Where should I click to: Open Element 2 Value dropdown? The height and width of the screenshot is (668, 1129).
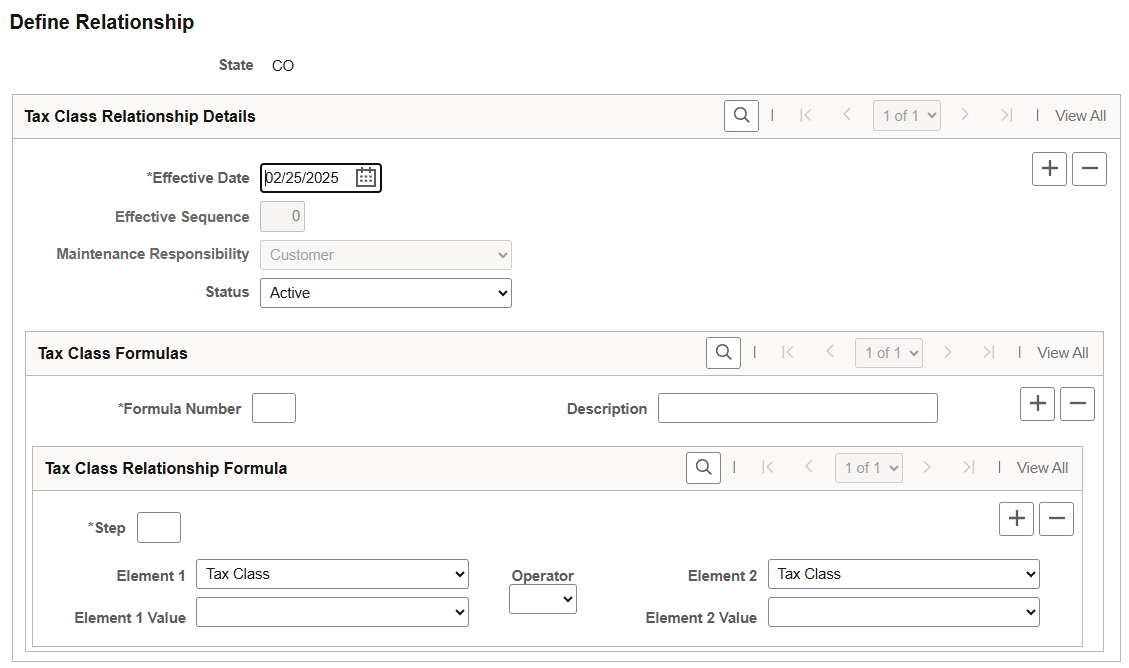pyautogui.click(x=904, y=612)
